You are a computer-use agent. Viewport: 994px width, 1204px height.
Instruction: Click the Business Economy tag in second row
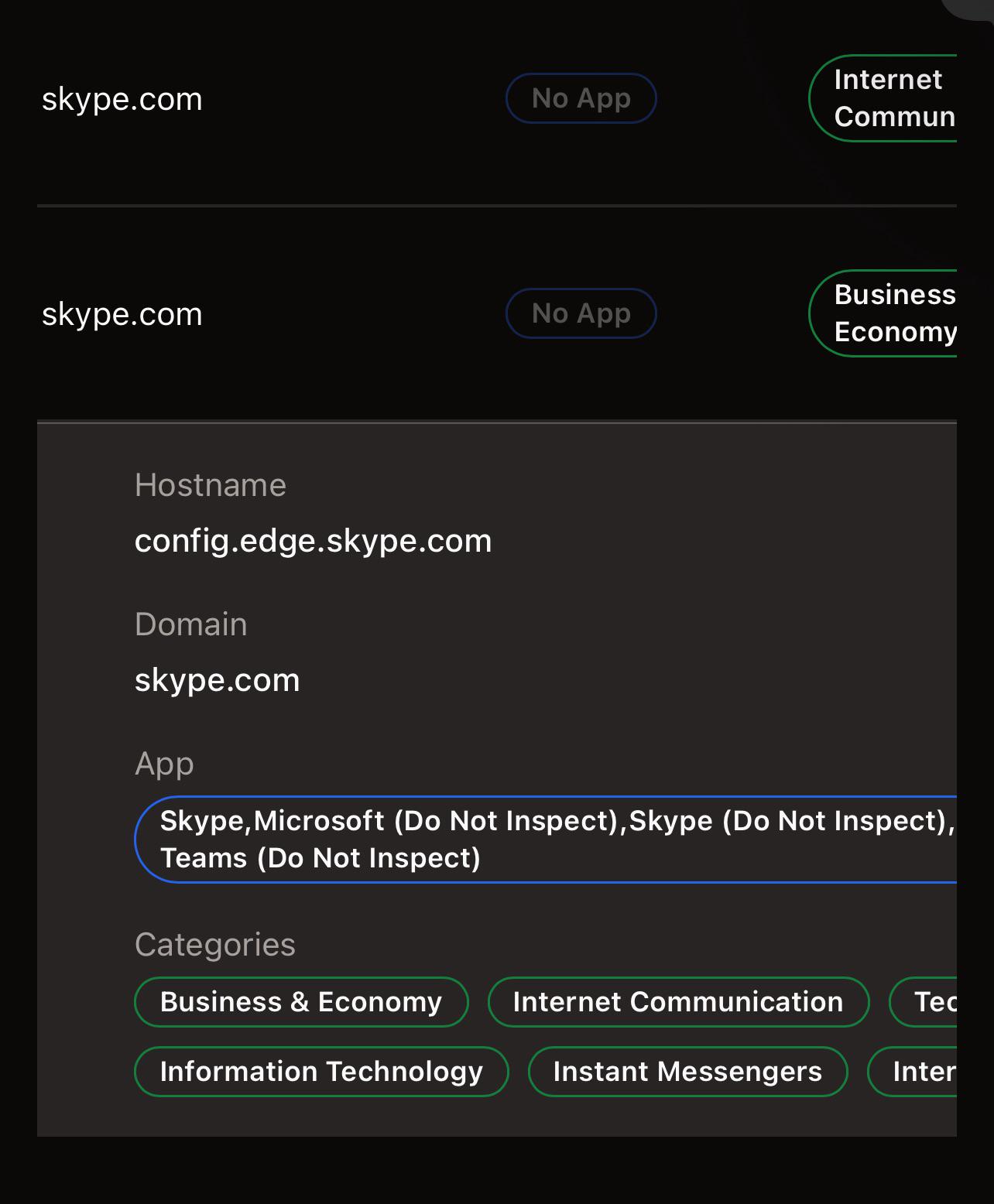pos(883,313)
